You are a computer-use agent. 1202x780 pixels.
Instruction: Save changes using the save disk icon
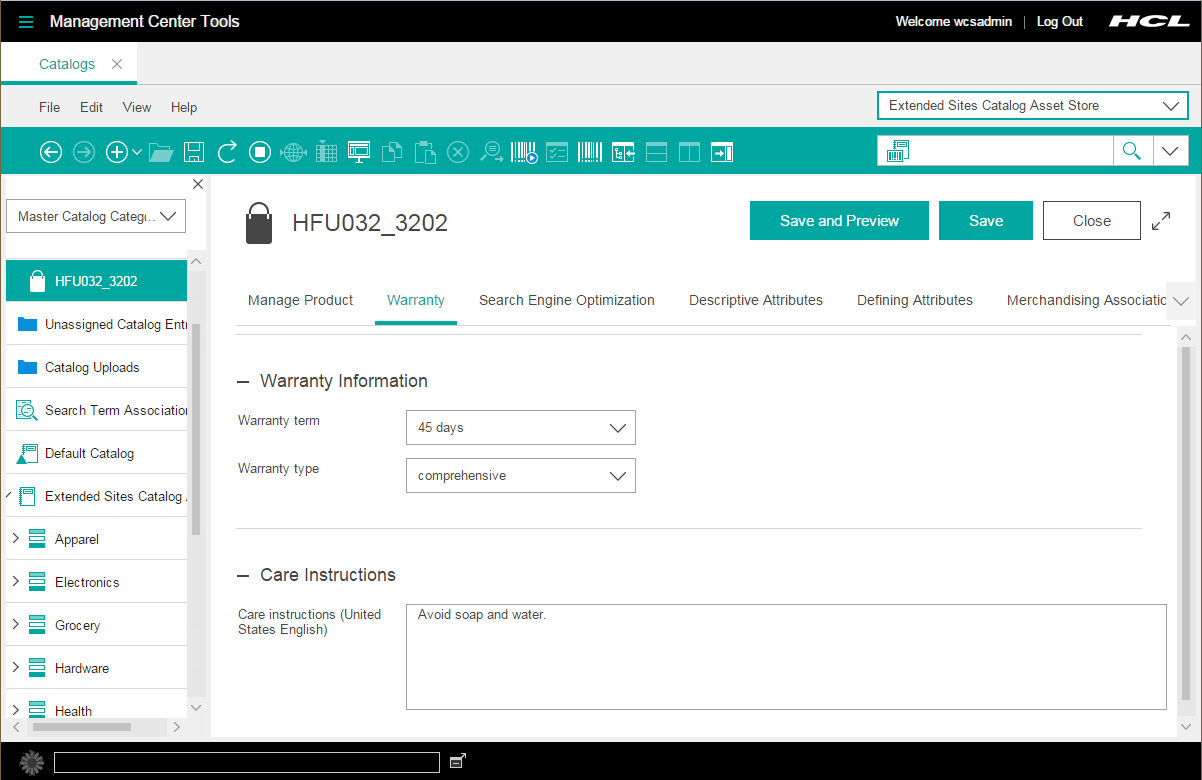point(193,151)
